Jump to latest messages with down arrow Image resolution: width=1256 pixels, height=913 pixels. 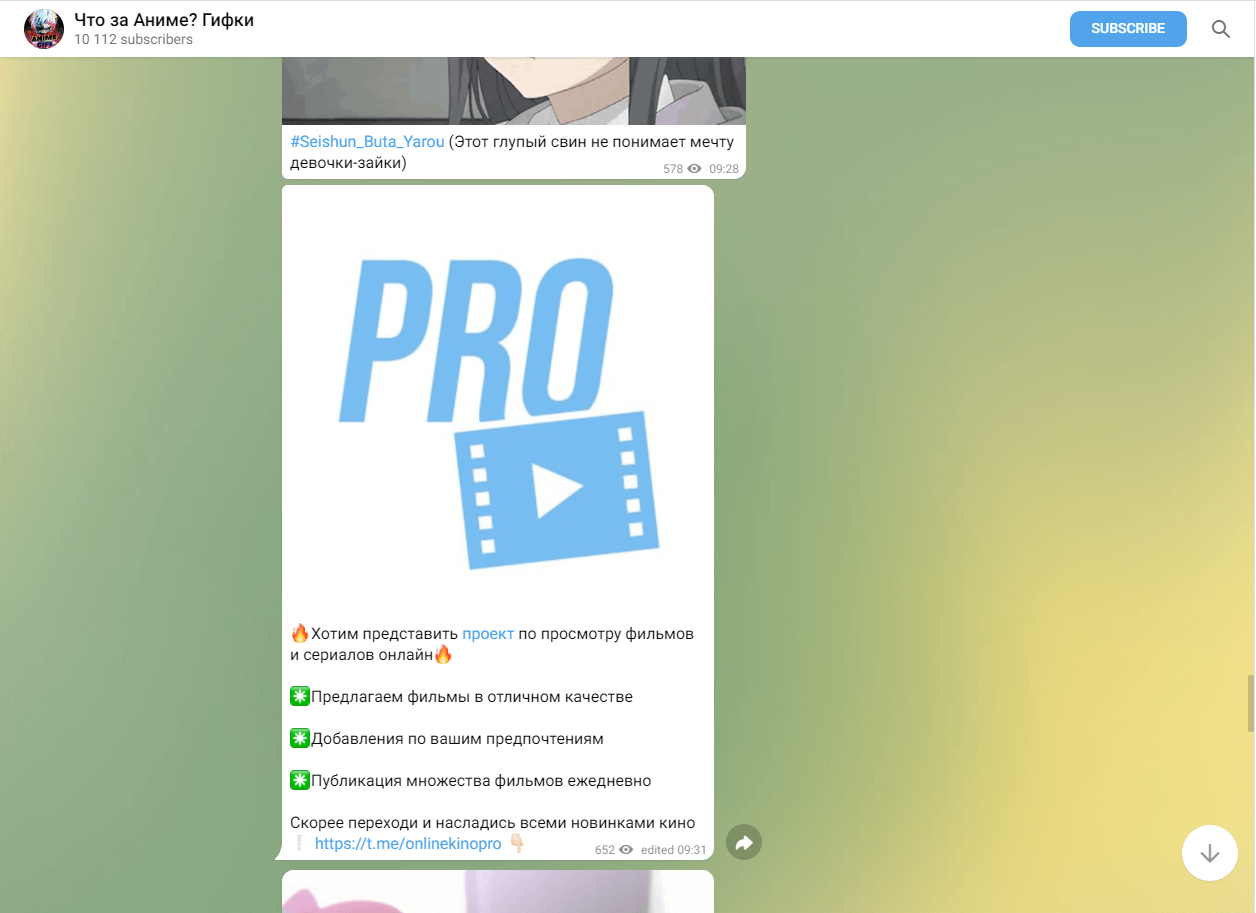(1210, 853)
